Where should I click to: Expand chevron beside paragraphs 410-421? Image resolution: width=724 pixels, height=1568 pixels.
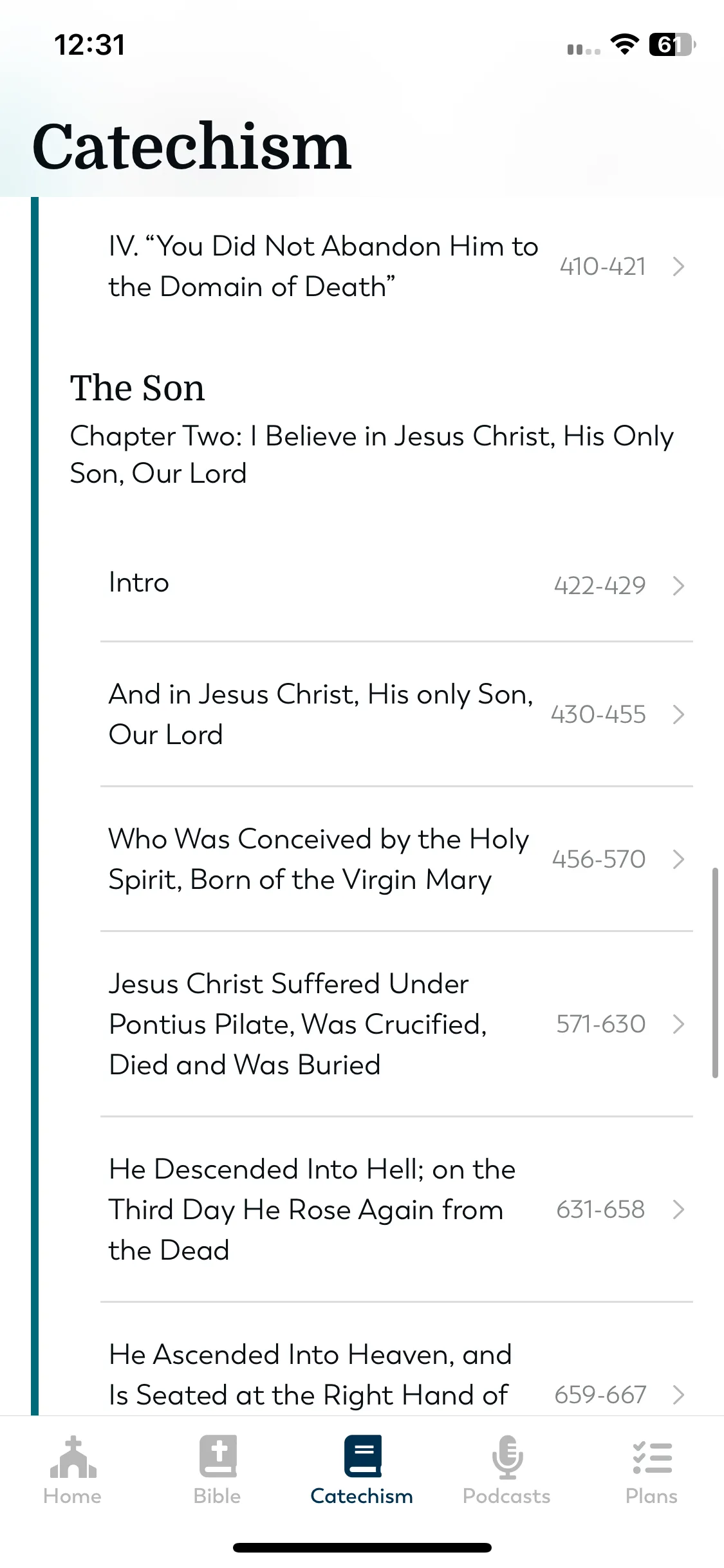pyautogui.click(x=678, y=266)
